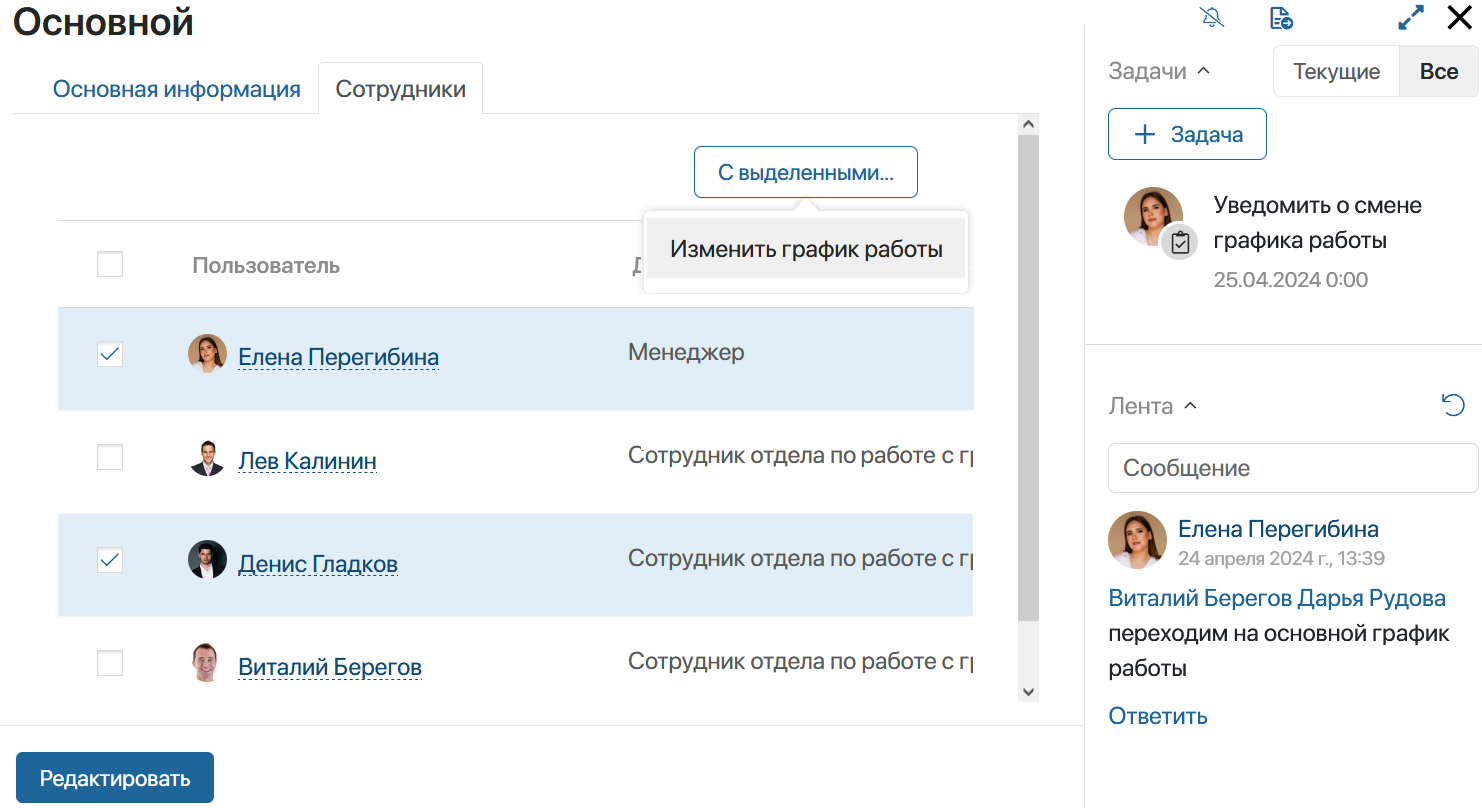Open Елена Перегибина's avatar in the table
This screenshot has width=1482, height=808.
coord(207,354)
